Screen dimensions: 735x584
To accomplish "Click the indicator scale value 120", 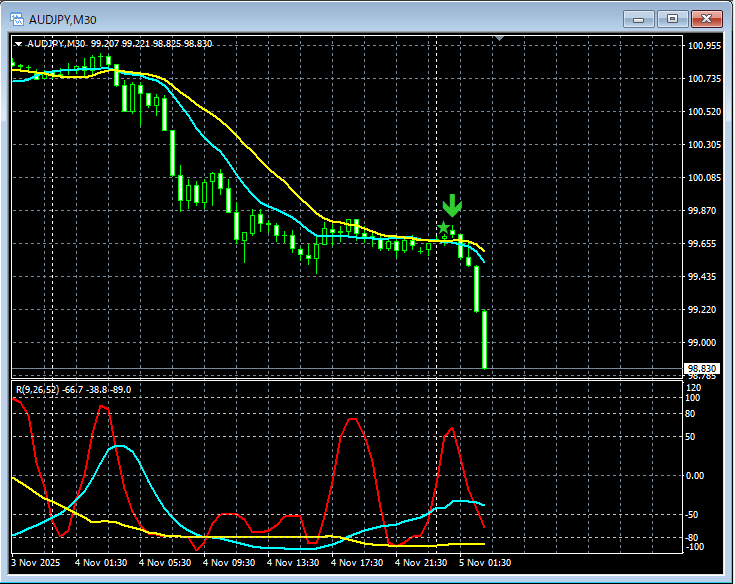I will (693, 388).
